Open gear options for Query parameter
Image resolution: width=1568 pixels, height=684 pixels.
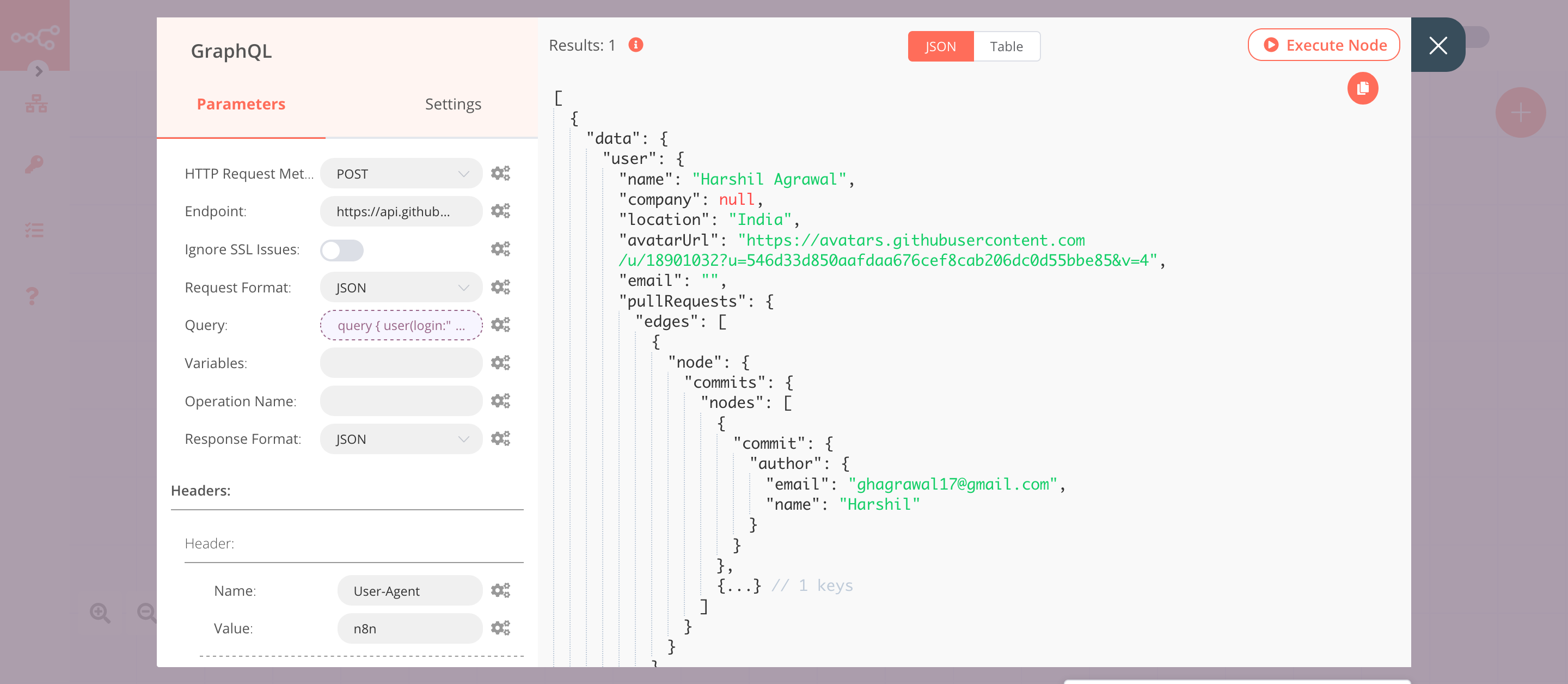[x=500, y=325]
